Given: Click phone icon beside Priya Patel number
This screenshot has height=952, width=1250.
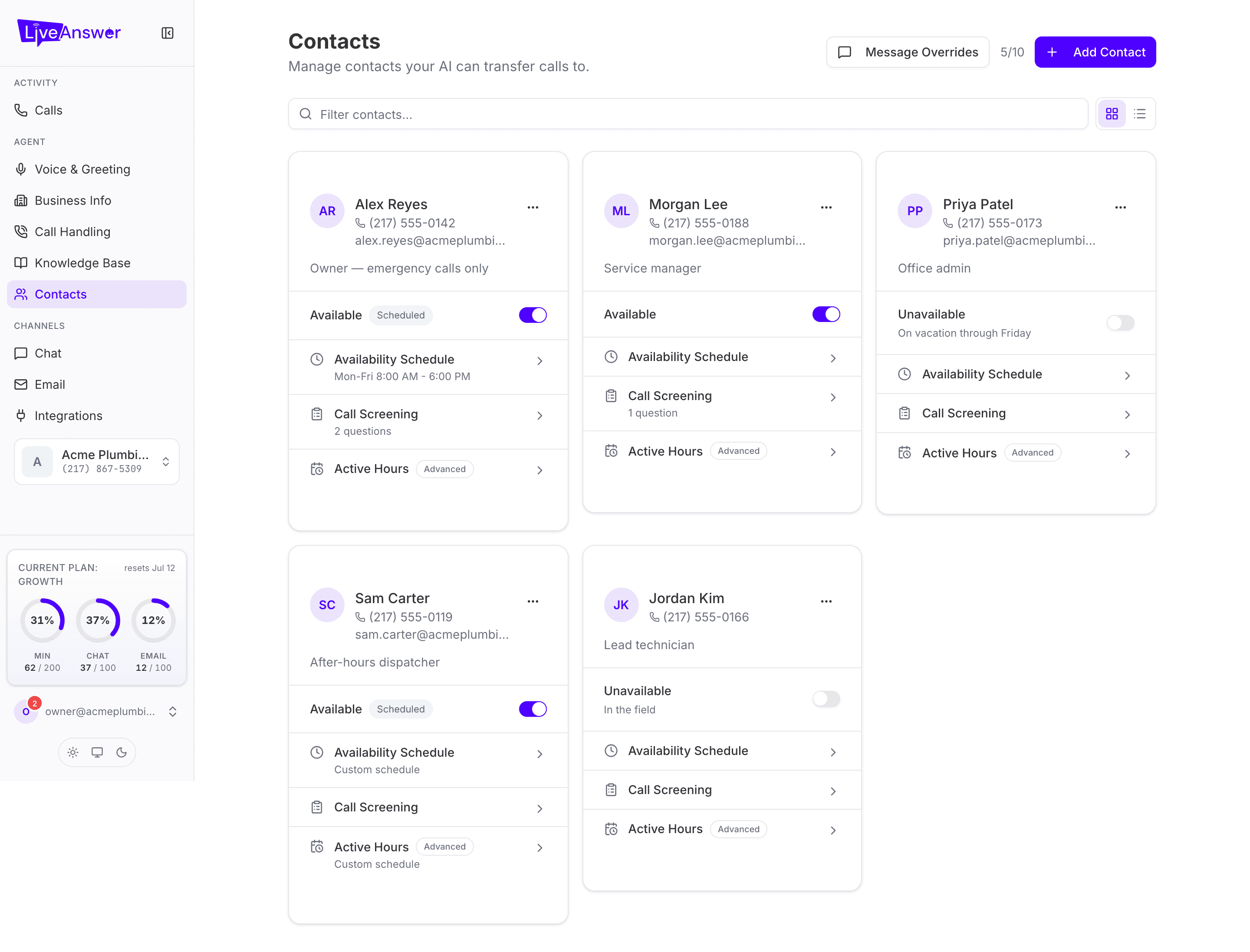Looking at the screenshot, I should point(948,223).
